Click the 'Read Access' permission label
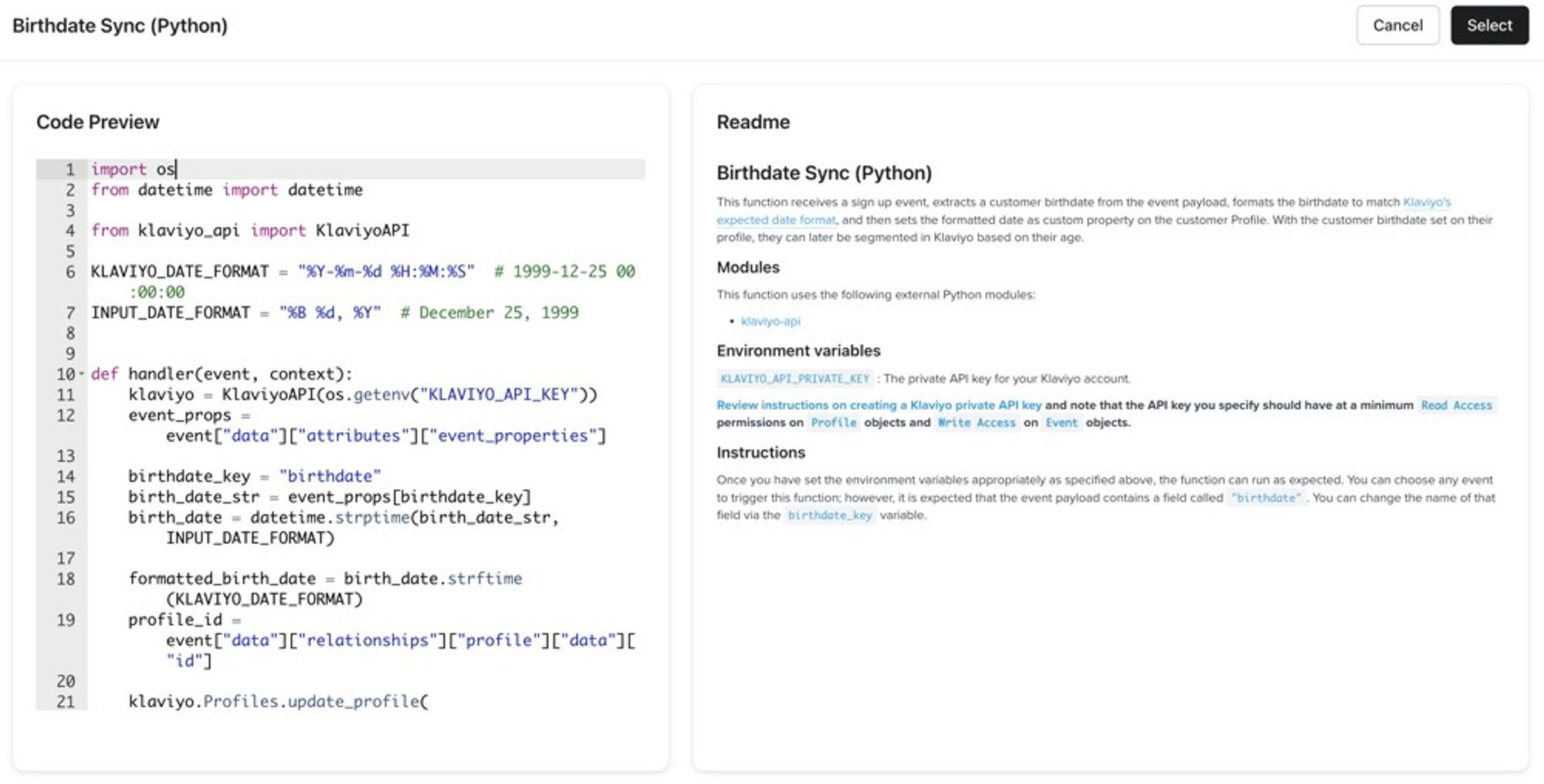This screenshot has width=1544, height=784. [1457, 405]
